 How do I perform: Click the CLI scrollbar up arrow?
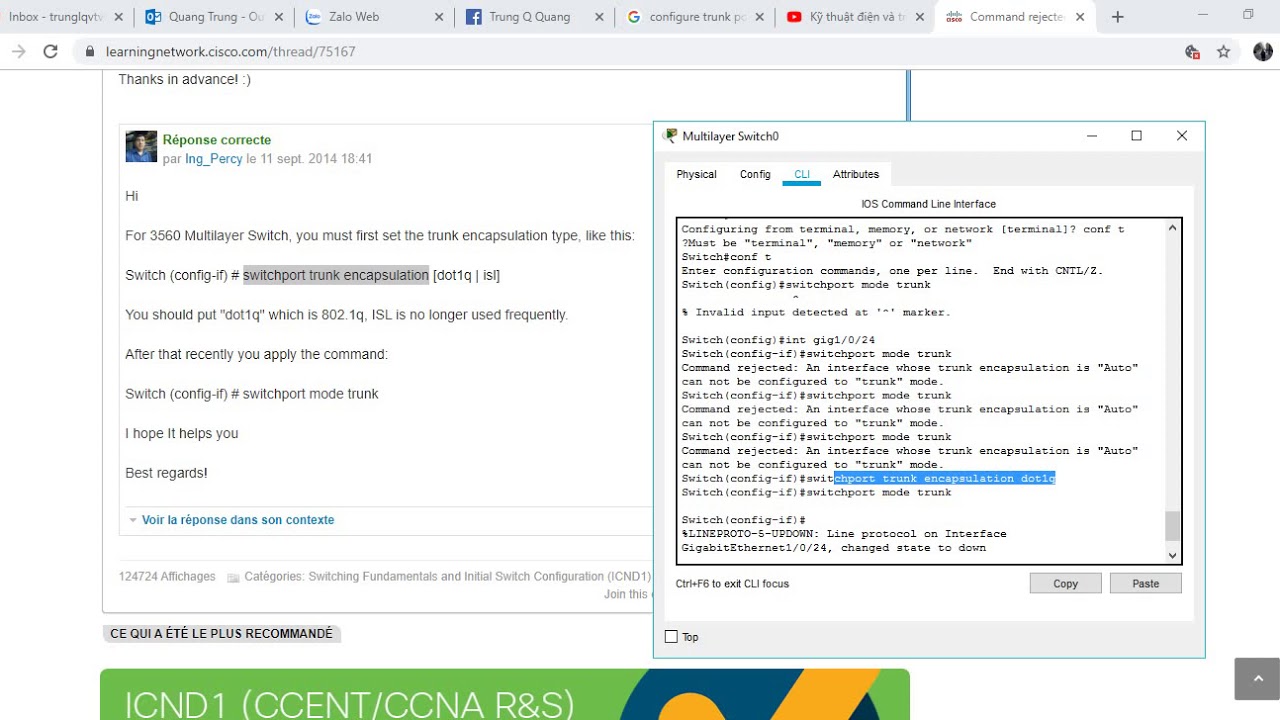[1173, 228]
